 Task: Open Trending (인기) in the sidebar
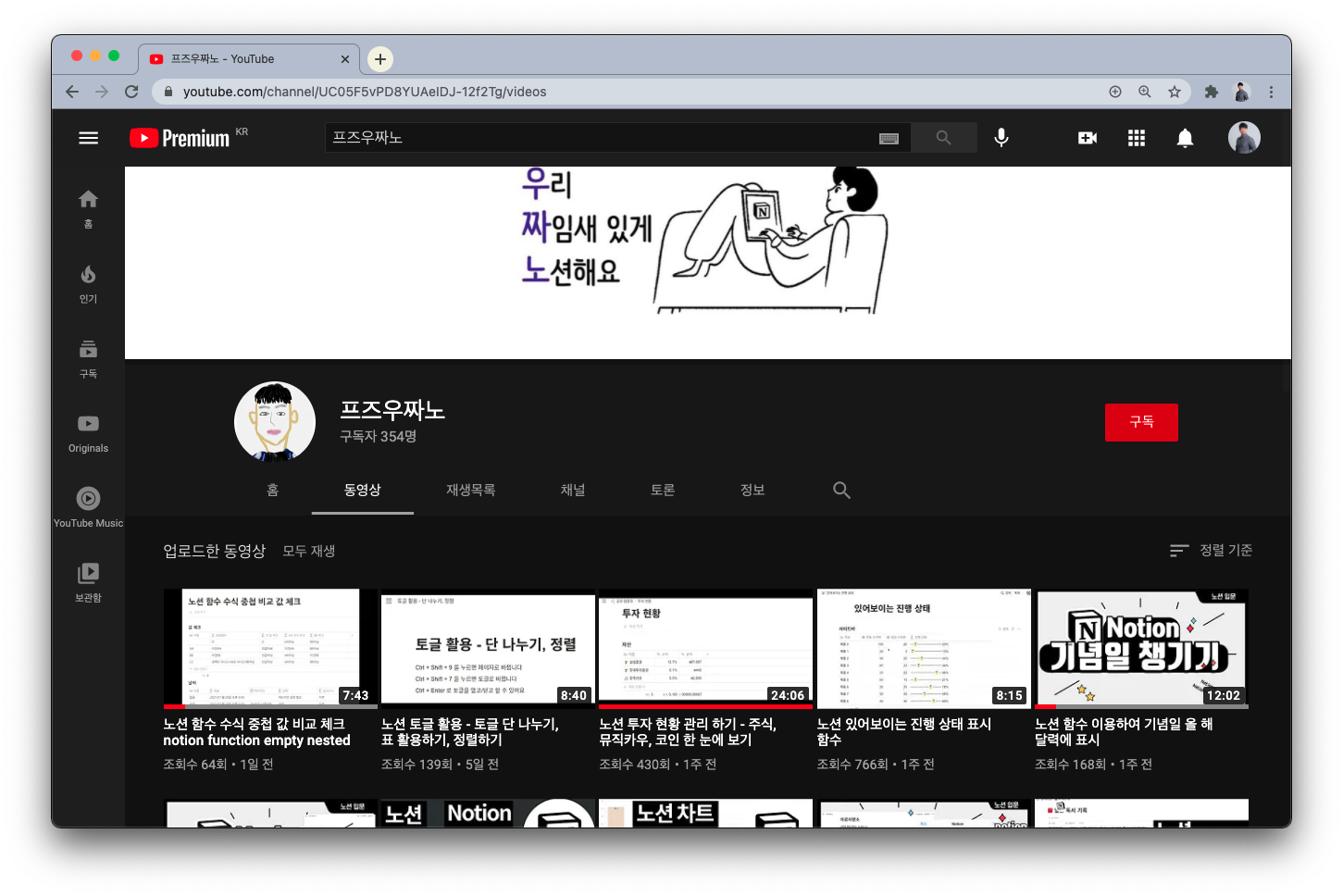(88, 284)
